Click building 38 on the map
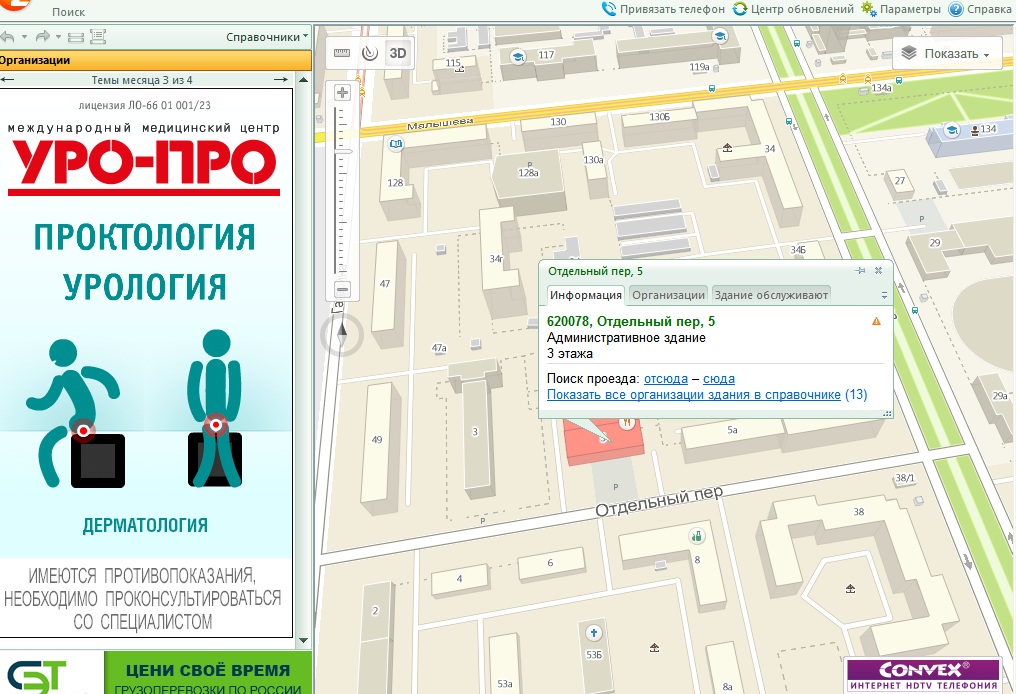 point(858,512)
